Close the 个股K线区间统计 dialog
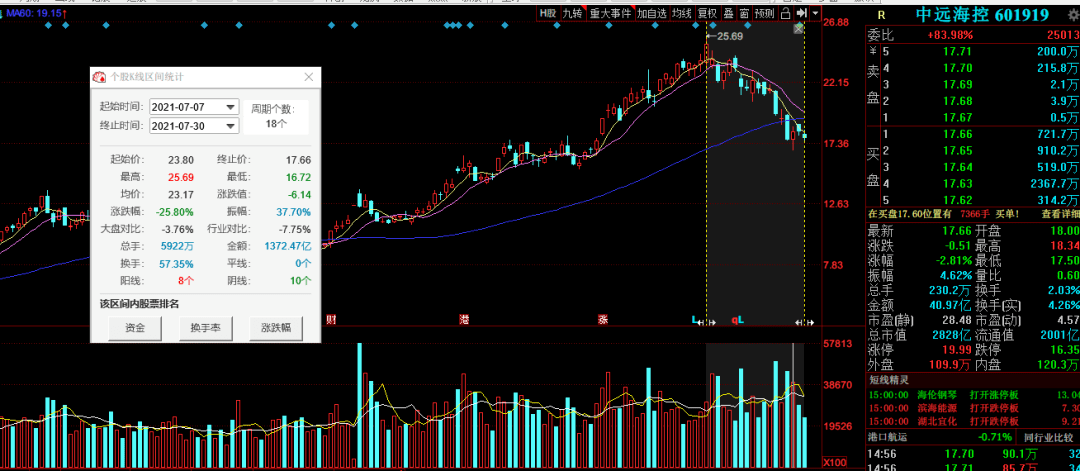 (x=308, y=77)
